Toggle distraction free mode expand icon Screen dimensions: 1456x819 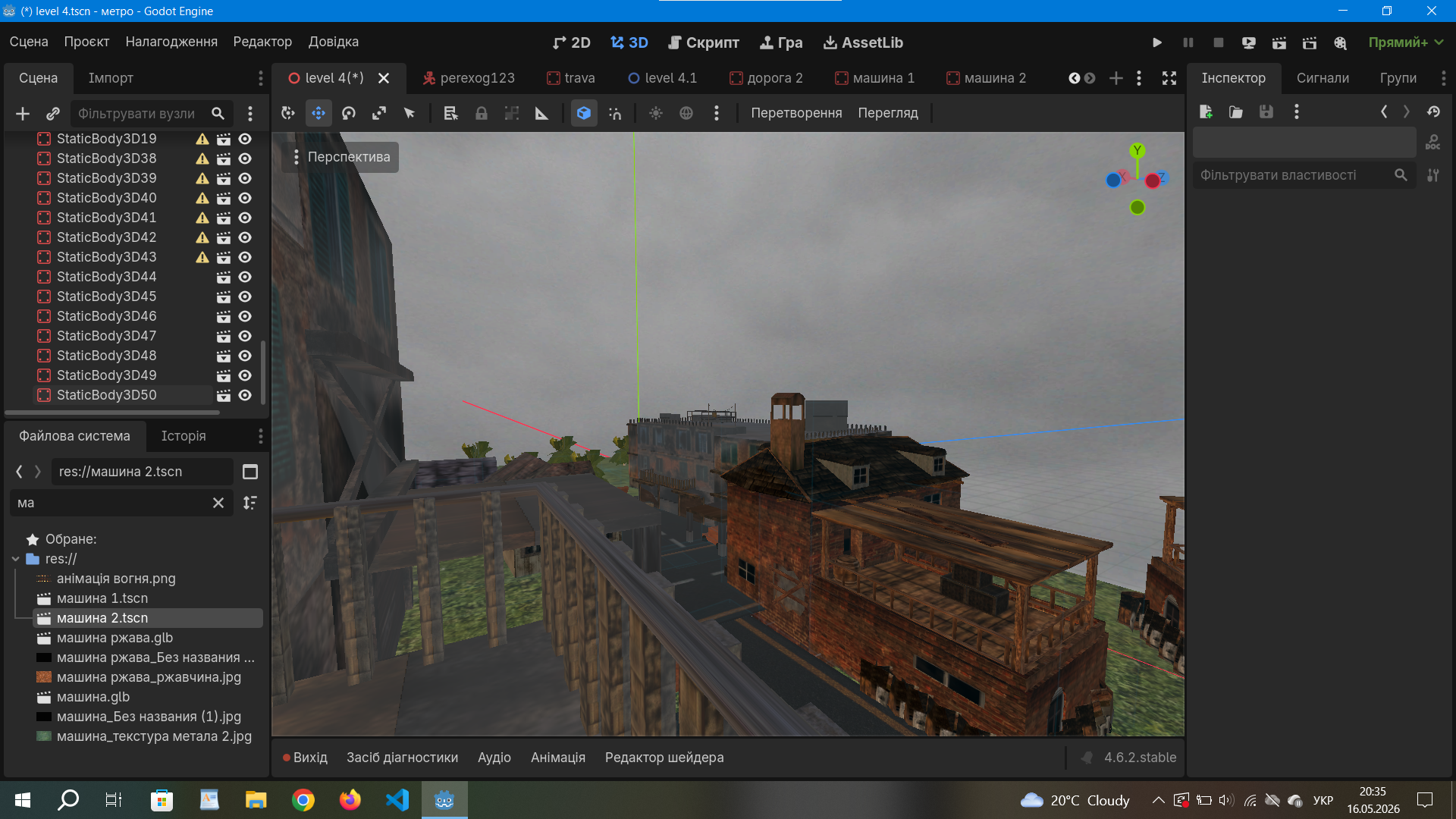[x=1169, y=78]
